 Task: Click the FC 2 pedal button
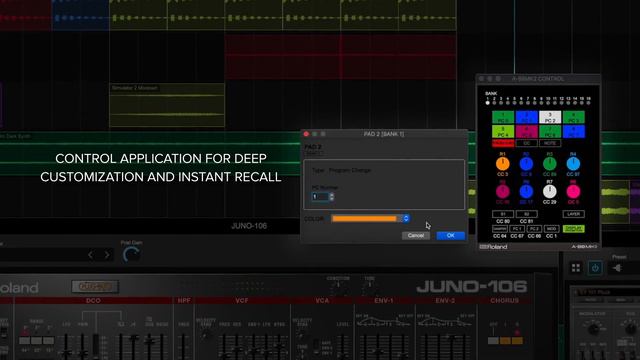click(x=534, y=229)
